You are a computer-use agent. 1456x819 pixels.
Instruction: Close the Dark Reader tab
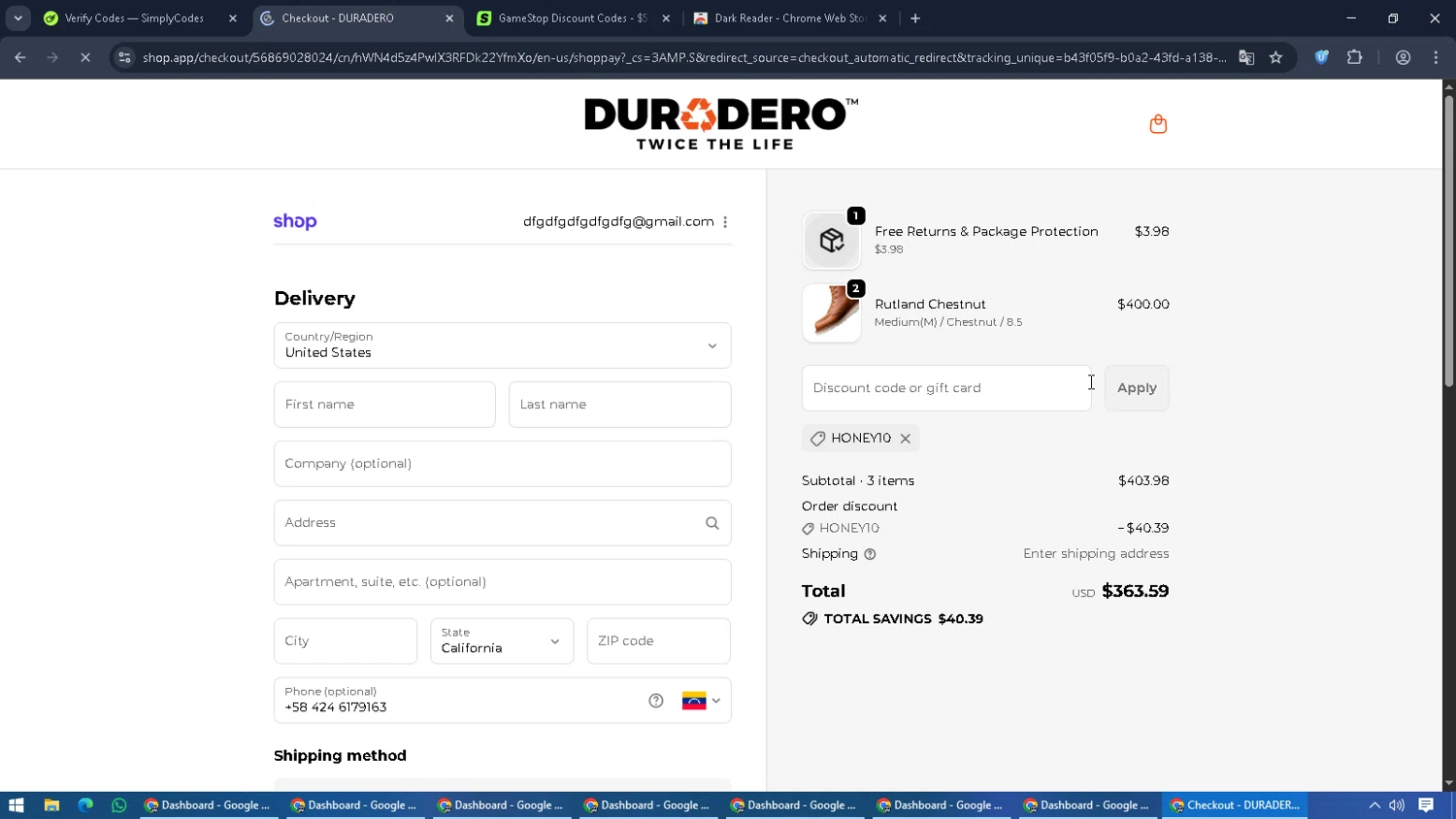pos(882,18)
